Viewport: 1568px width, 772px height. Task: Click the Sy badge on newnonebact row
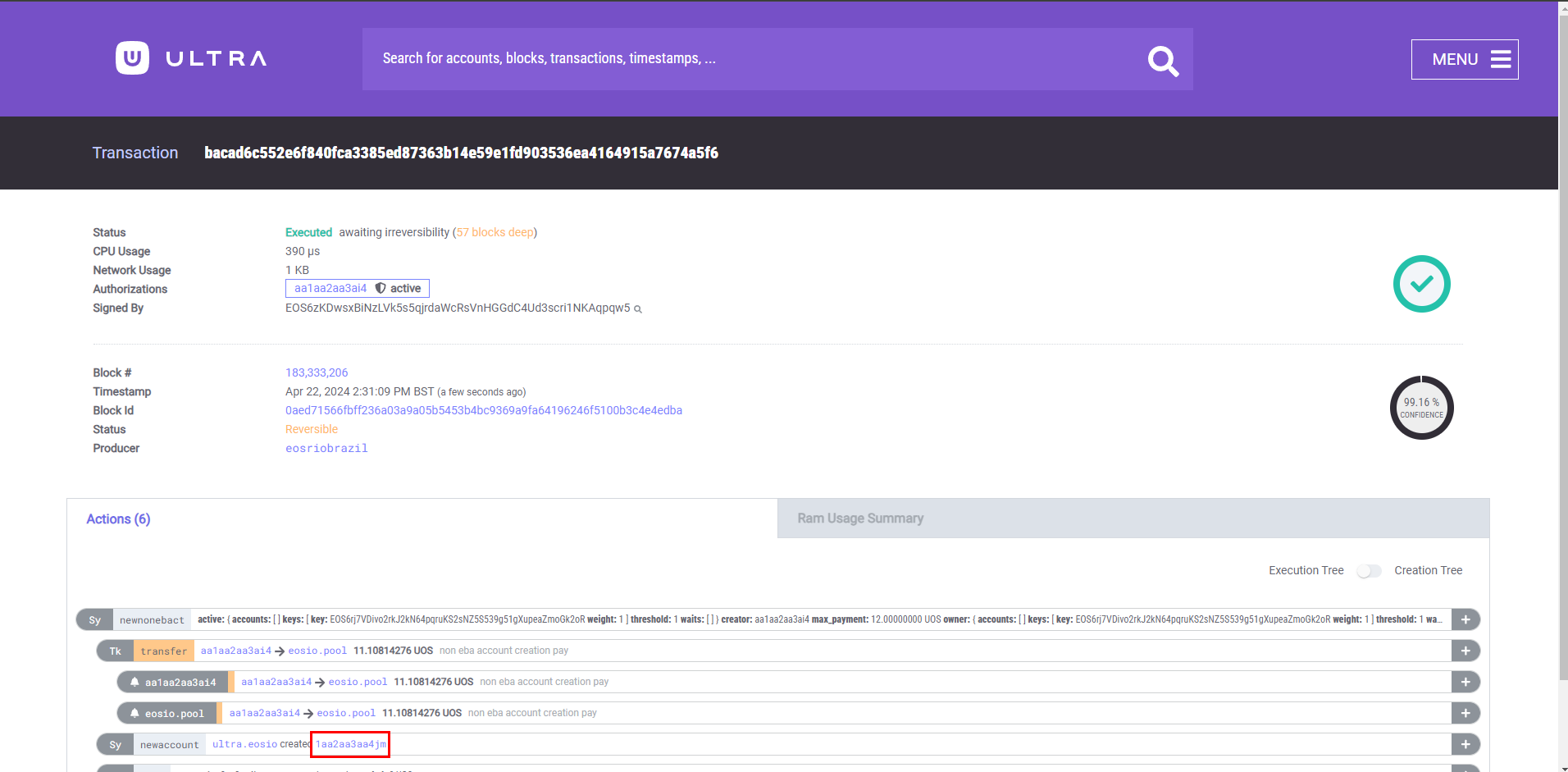95,620
